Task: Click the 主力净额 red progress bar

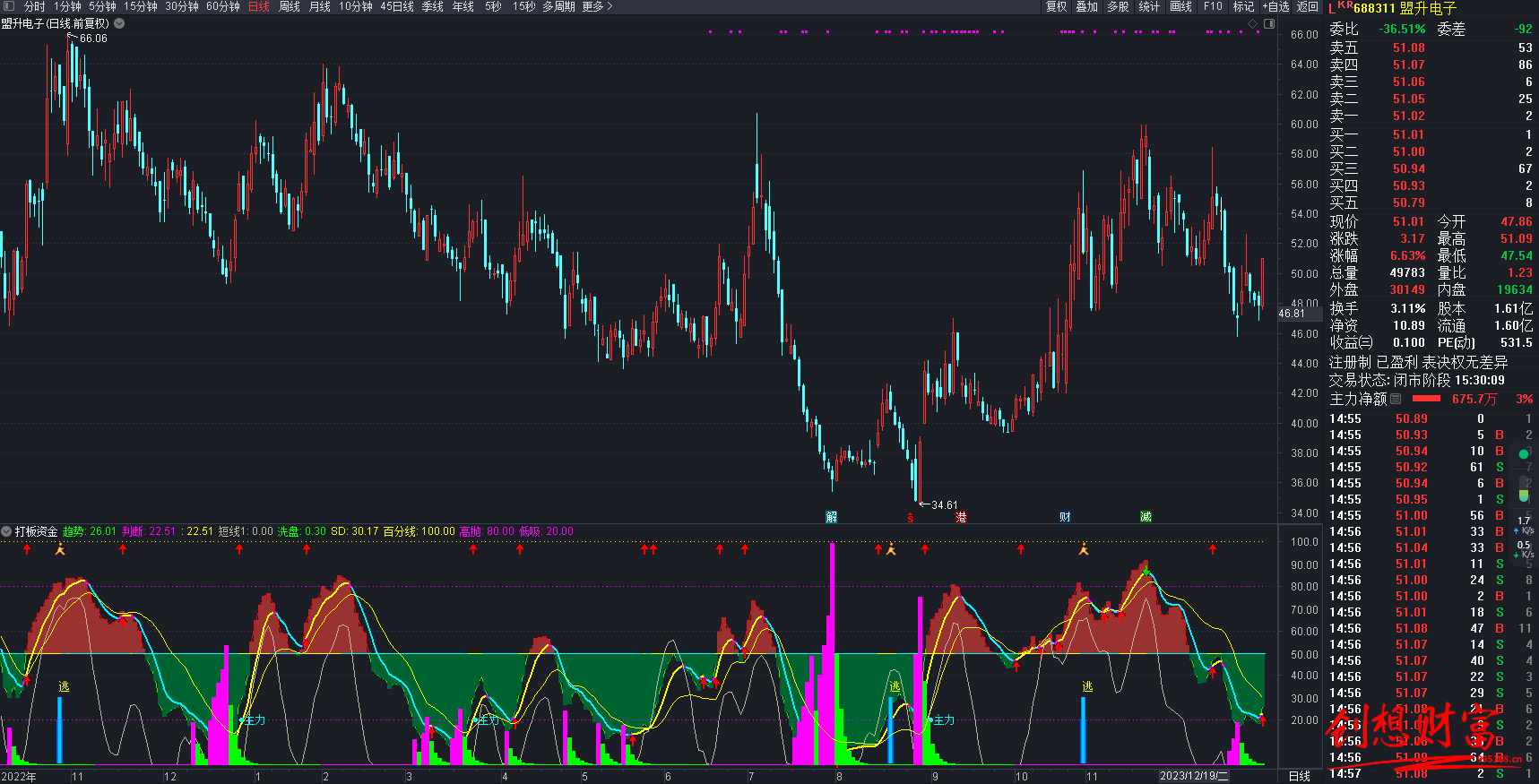Action: coord(1426,399)
